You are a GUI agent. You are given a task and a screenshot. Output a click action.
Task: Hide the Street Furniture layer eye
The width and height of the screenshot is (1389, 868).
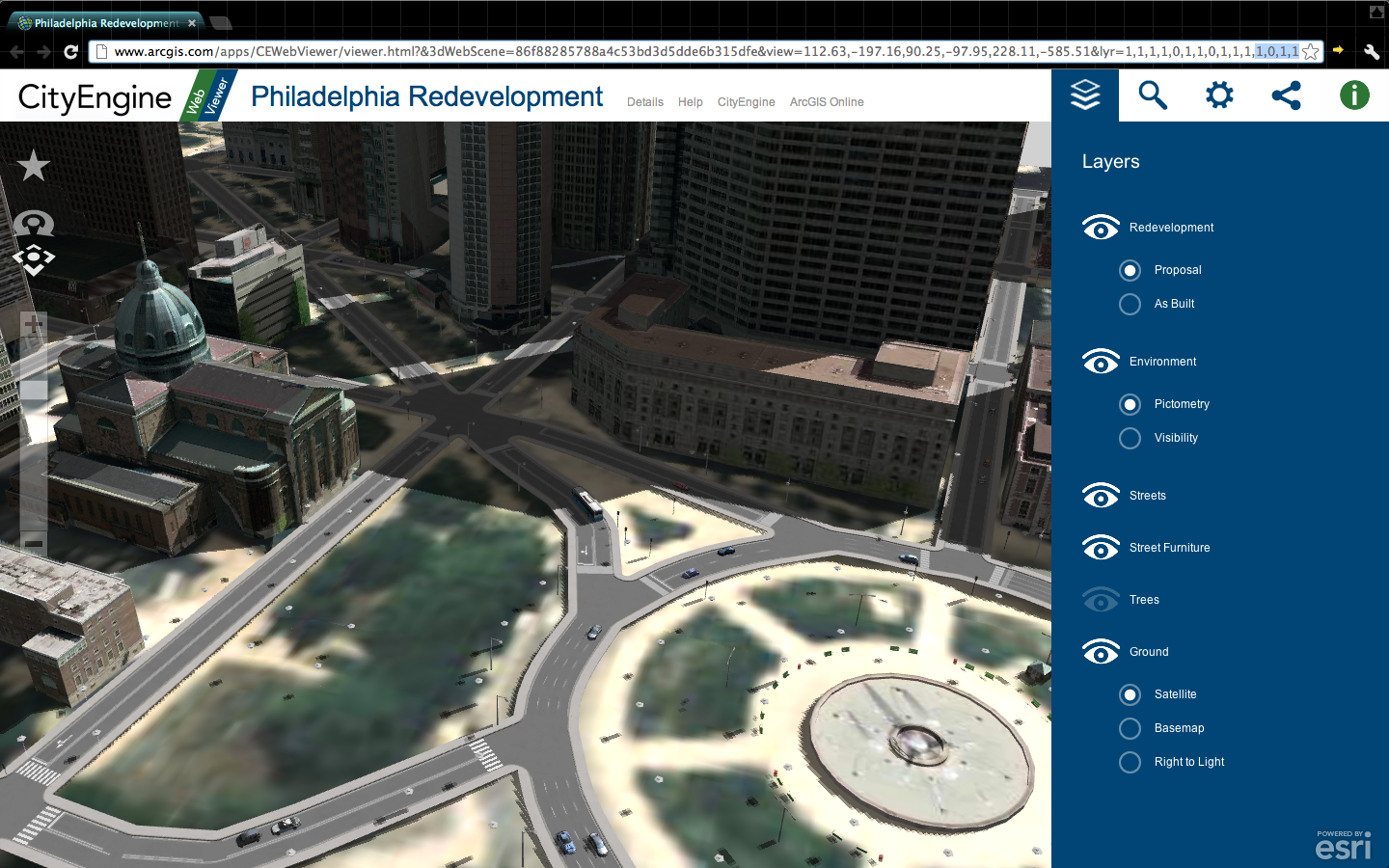[1101, 548]
